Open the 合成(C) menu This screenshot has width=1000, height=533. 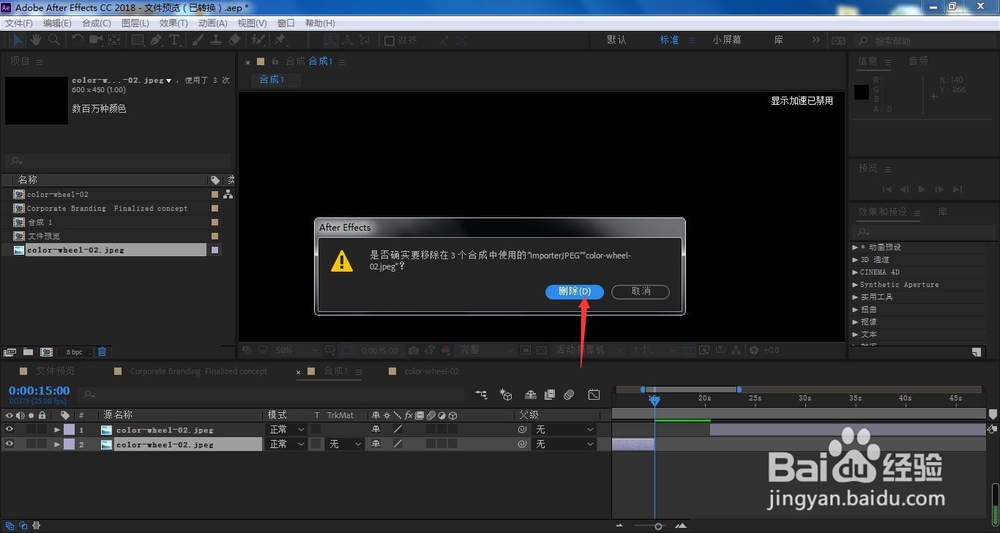[96, 23]
